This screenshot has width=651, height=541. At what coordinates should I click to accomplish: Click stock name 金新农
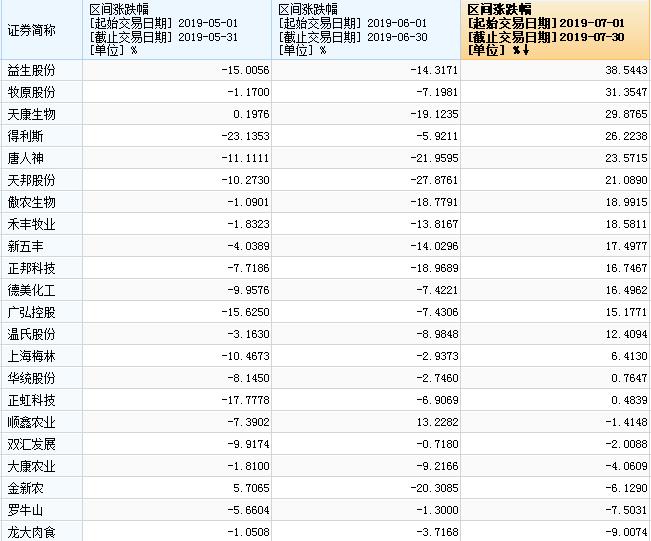tap(25, 488)
